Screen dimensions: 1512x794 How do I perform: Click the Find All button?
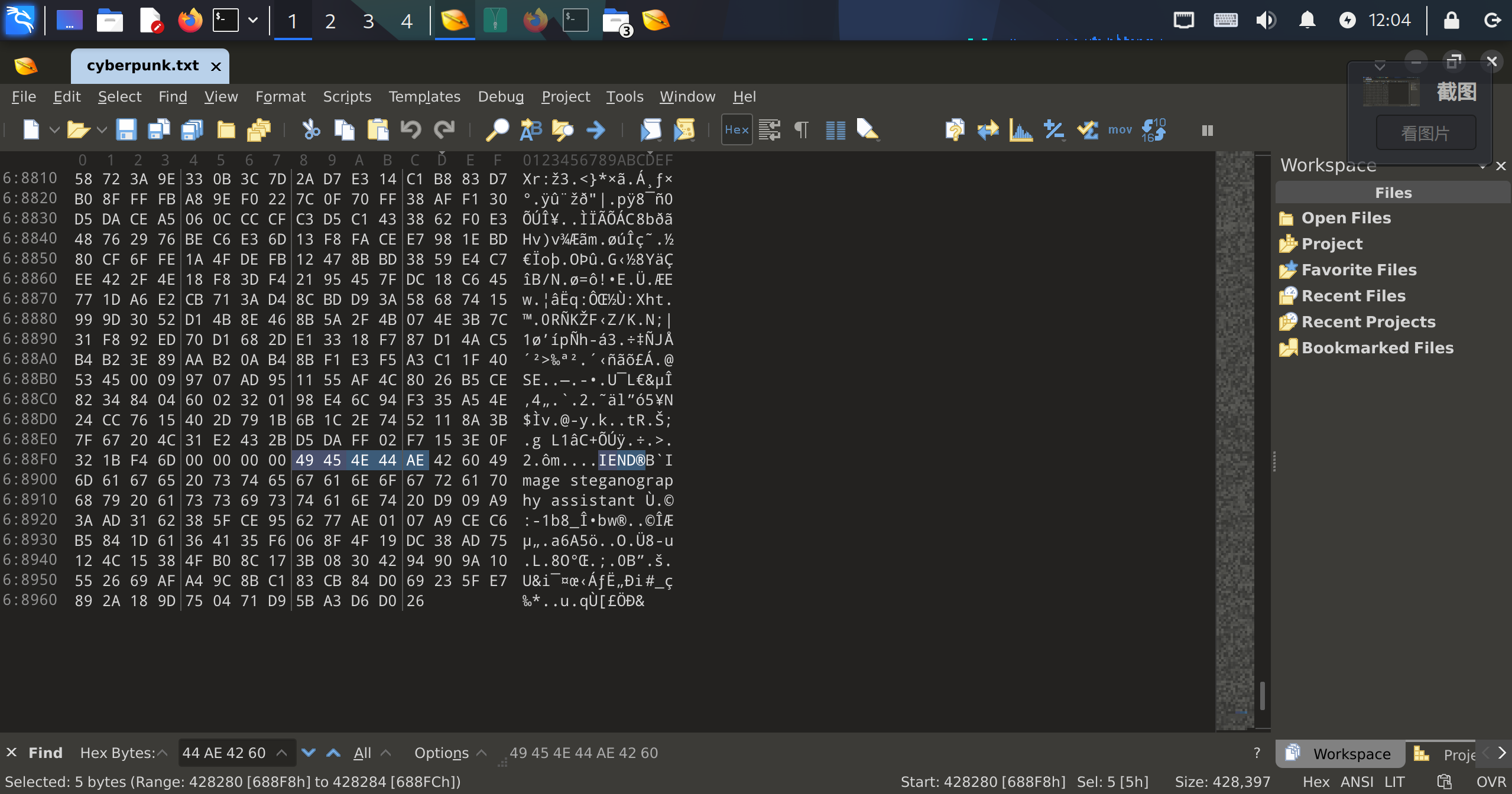pos(362,753)
